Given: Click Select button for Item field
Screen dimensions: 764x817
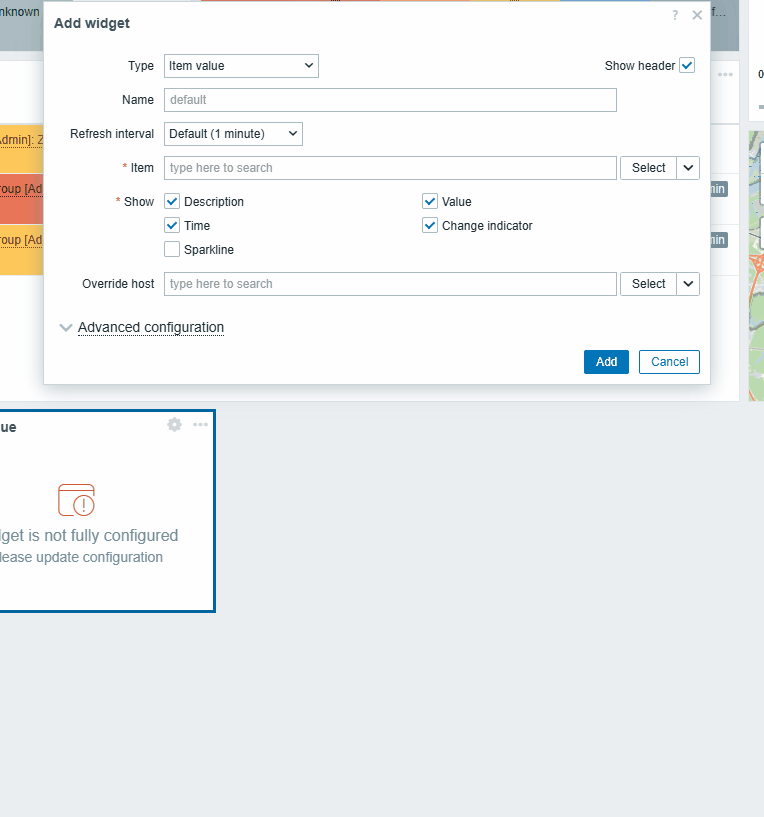Looking at the screenshot, I should pyautogui.click(x=648, y=168).
